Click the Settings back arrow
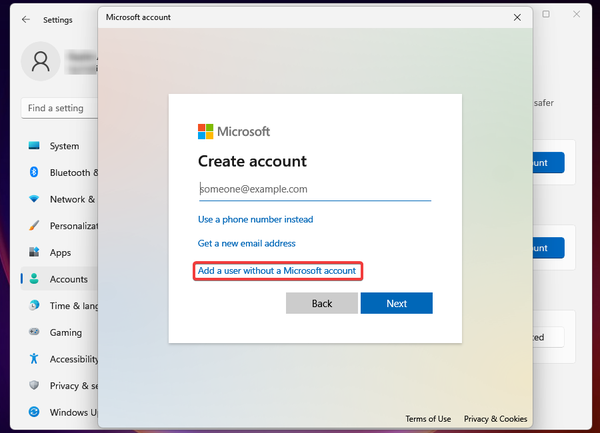The width and height of the screenshot is (600, 433). point(25,19)
